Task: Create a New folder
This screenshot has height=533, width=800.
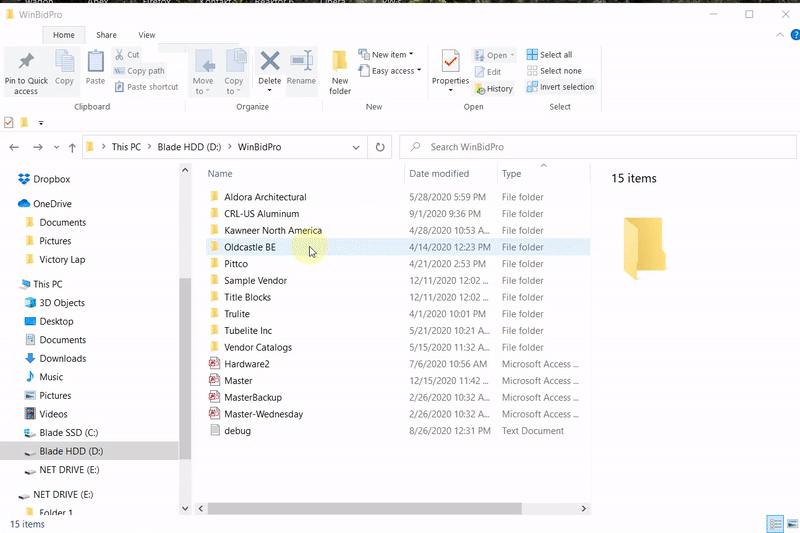Action: pyautogui.click(x=340, y=72)
